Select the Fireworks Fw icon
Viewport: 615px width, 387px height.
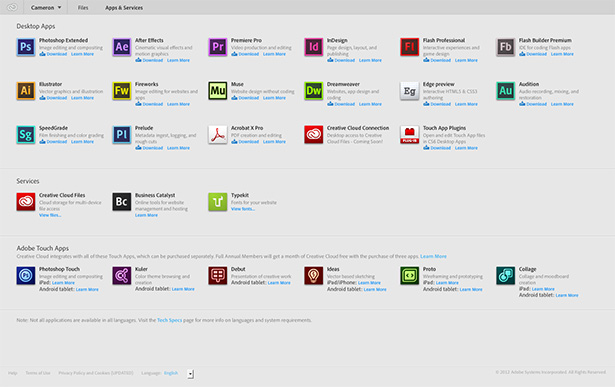click(x=122, y=91)
